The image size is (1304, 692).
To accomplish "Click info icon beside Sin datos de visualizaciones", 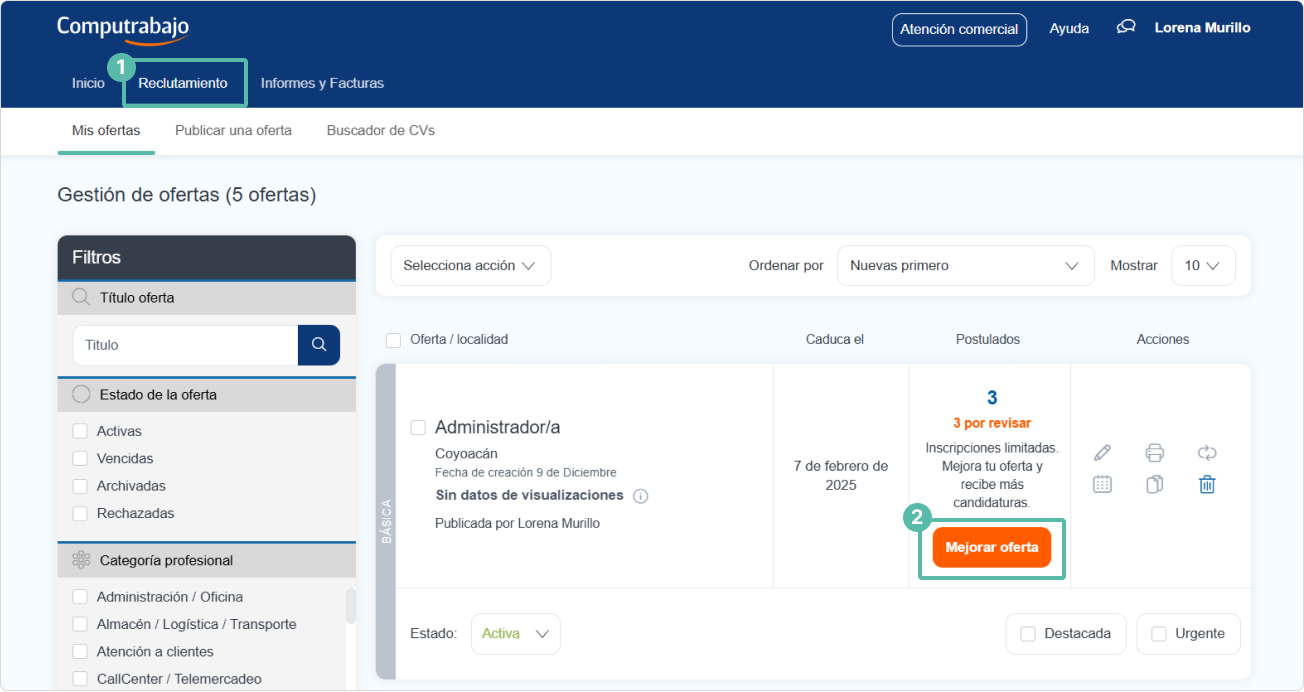I will point(641,496).
